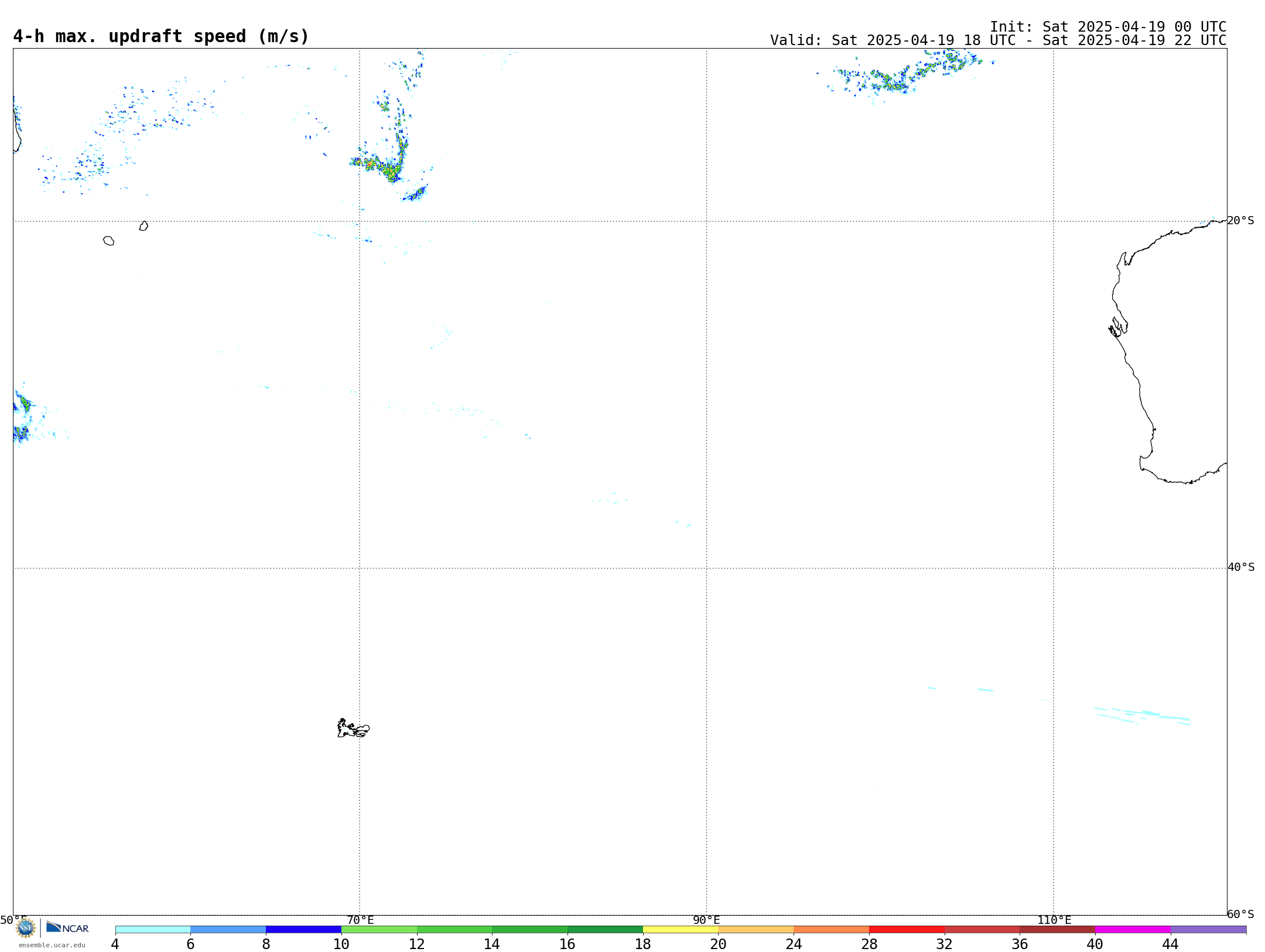Click the 20°S latitude label
The height and width of the screenshot is (952, 1265).
coord(1241,221)
